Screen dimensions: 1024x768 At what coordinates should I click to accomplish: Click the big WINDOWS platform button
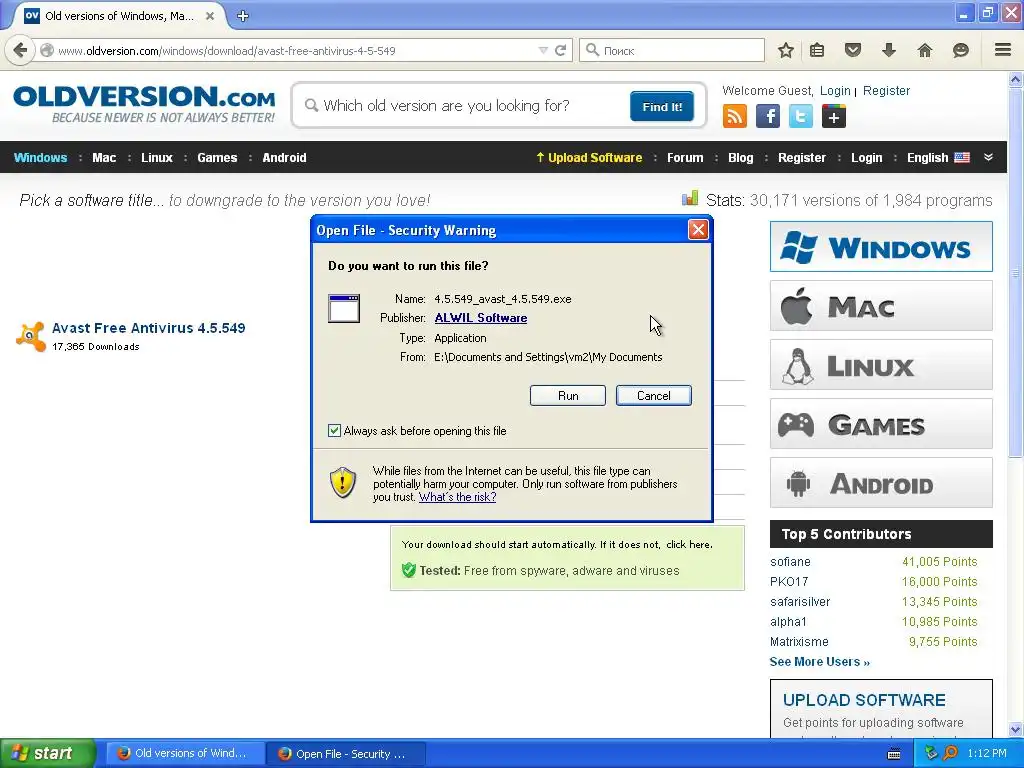(881, 247)
